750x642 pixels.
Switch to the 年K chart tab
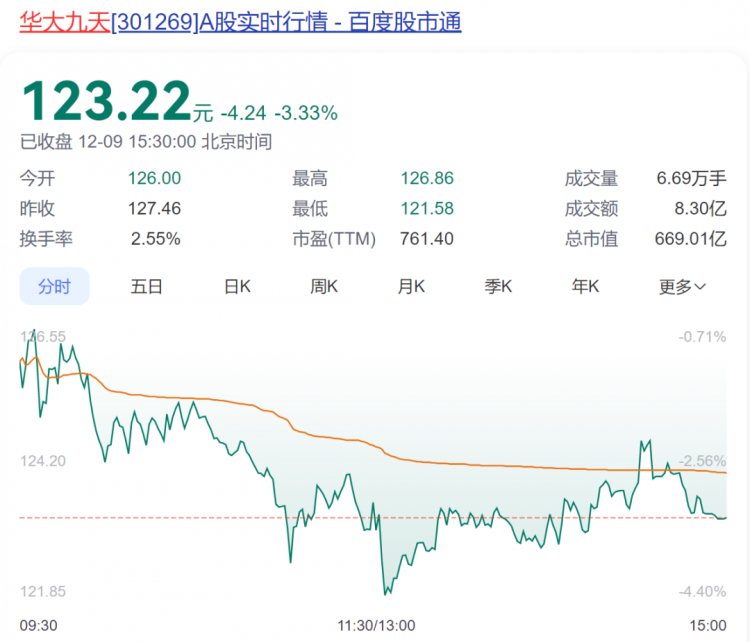585,287
